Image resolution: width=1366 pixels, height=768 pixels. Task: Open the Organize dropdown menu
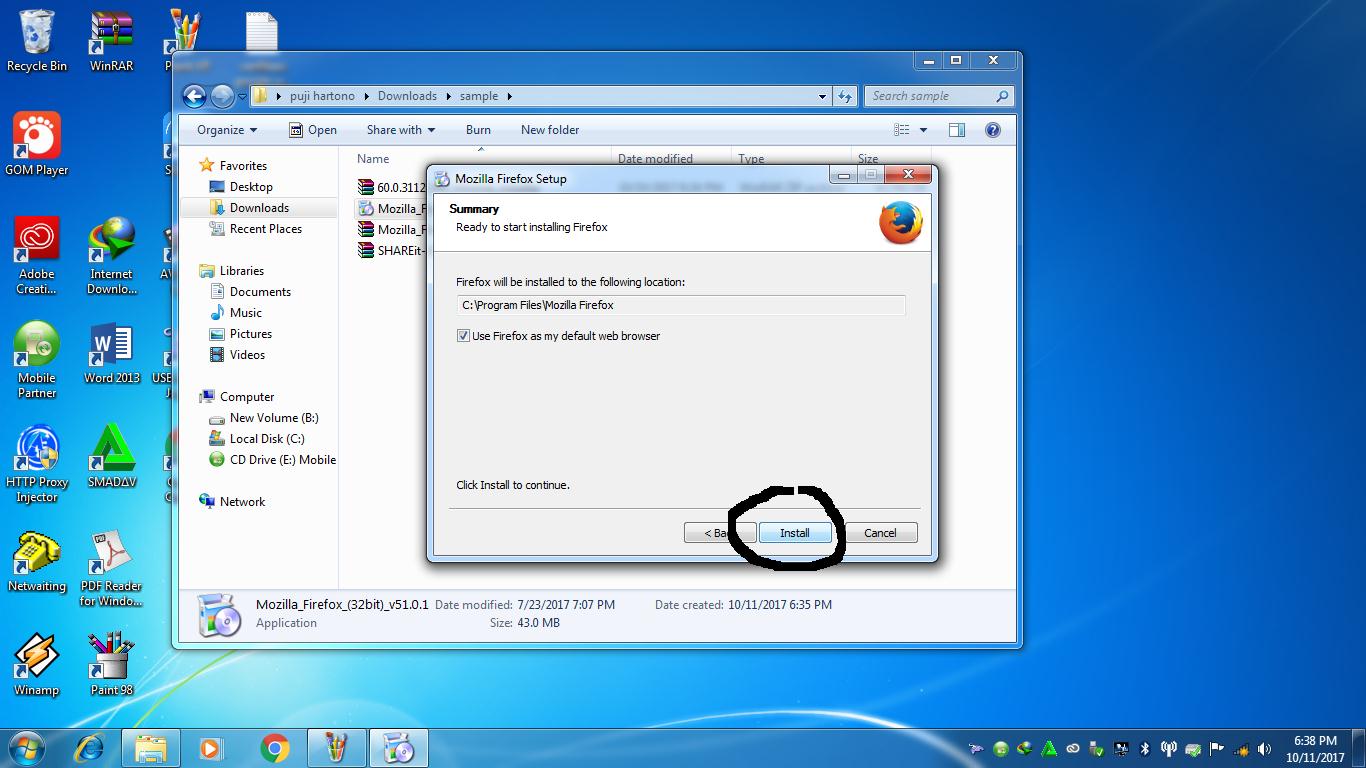coord(224,130)
